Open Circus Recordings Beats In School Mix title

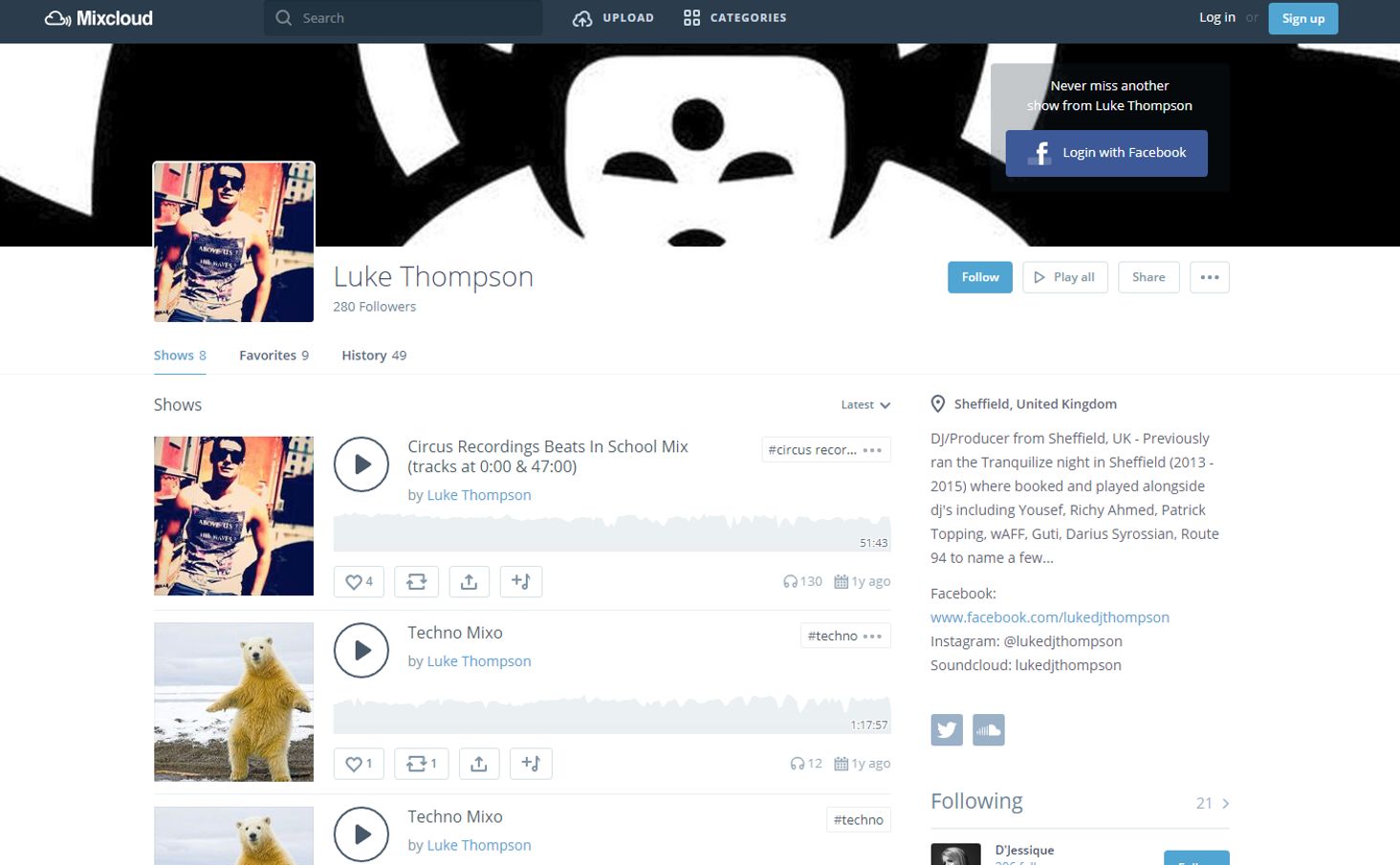coord(548,457)
